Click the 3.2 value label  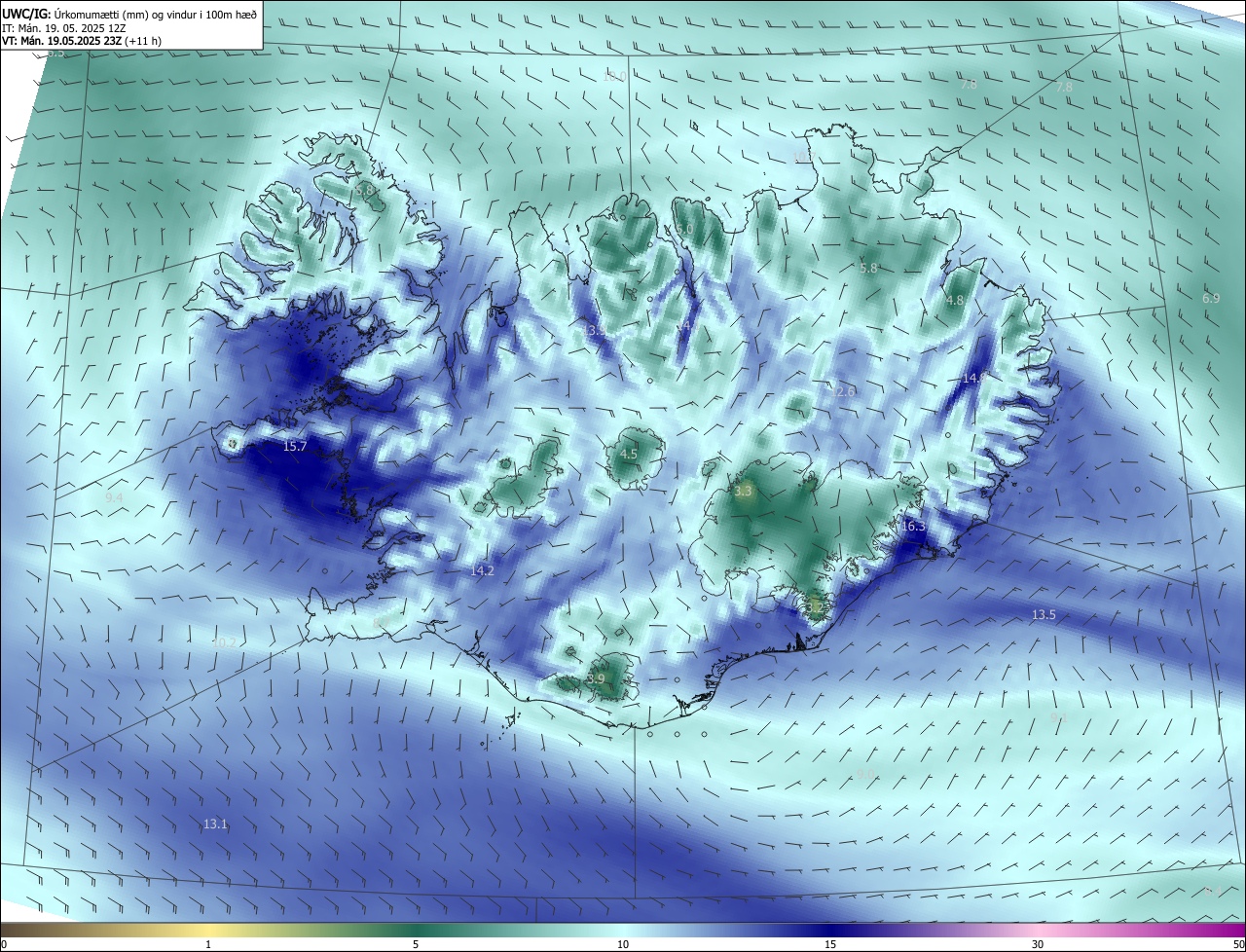coord(815,607)
